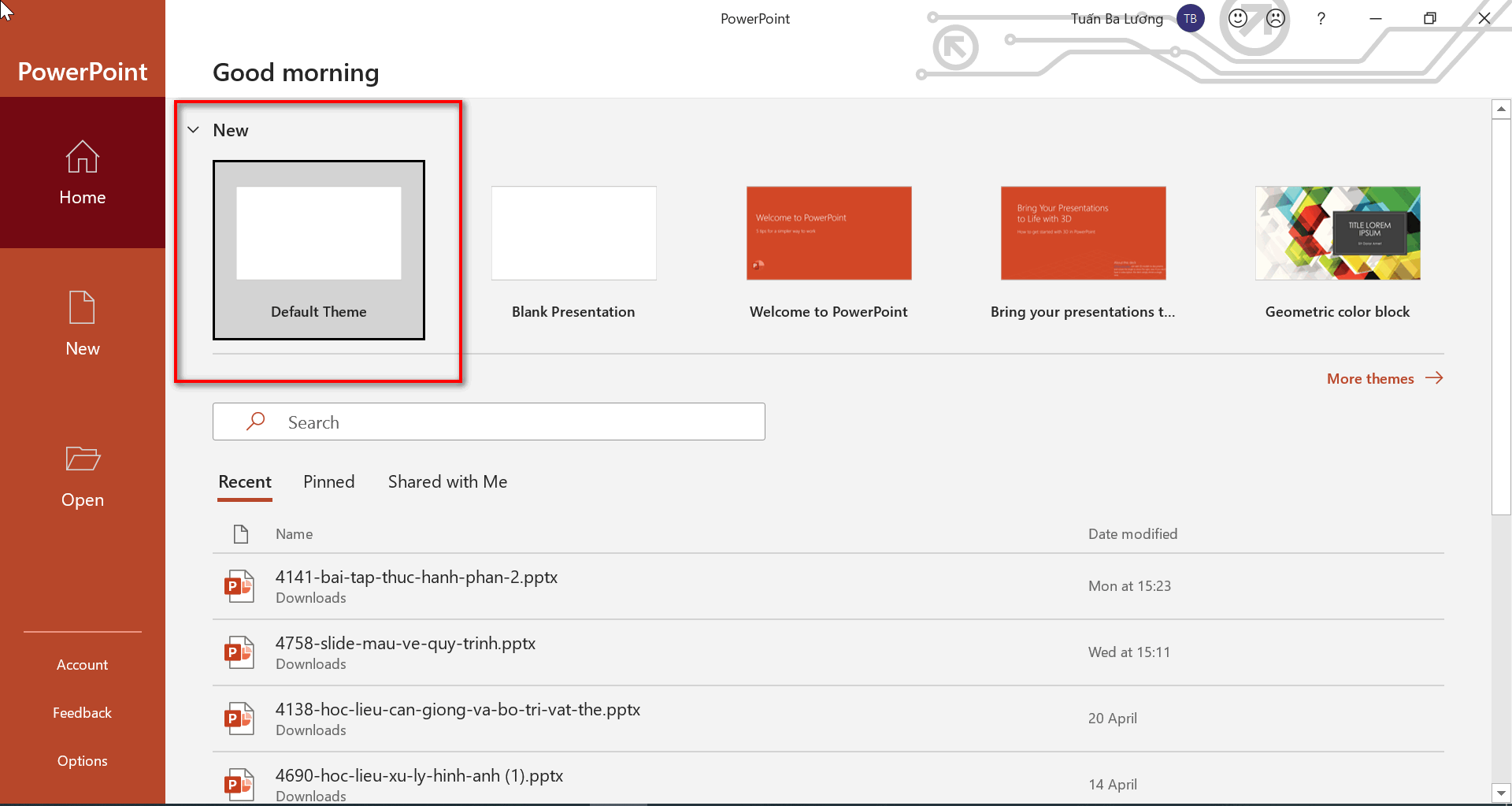
Task: Click the More themes link
Action: 1370,379
